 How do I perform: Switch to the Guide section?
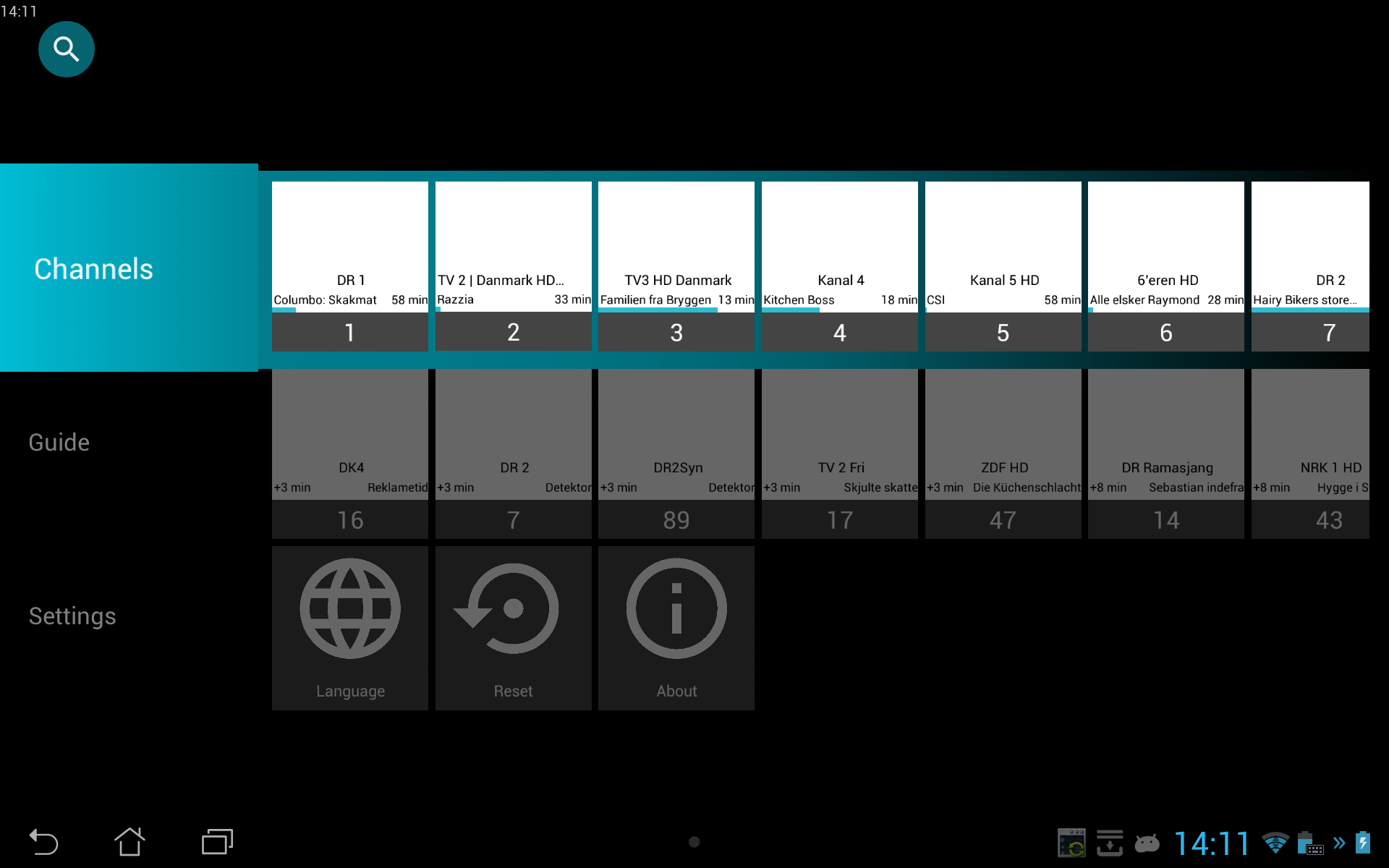(x=59, y=443)
